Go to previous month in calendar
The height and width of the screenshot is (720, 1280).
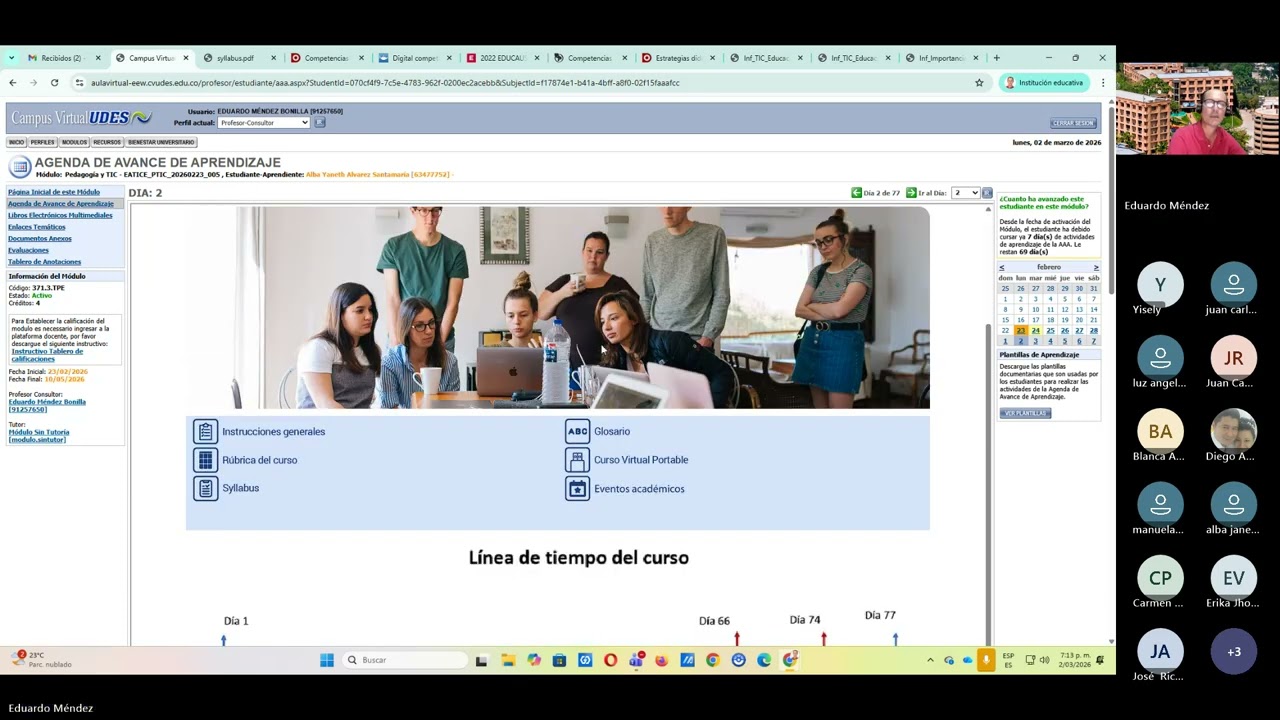(x=1002, y=267)
